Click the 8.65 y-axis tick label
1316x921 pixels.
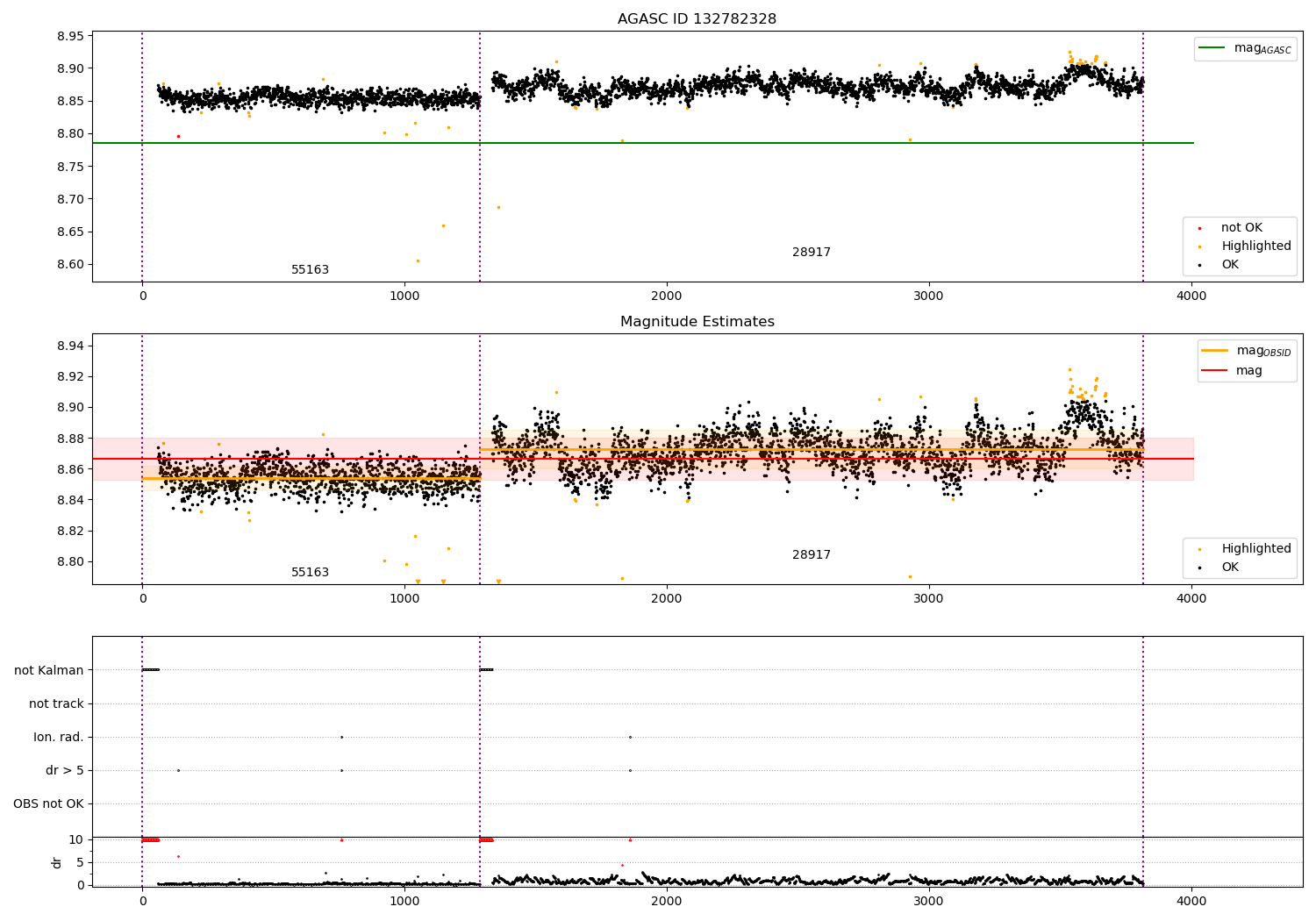[70, 232]
